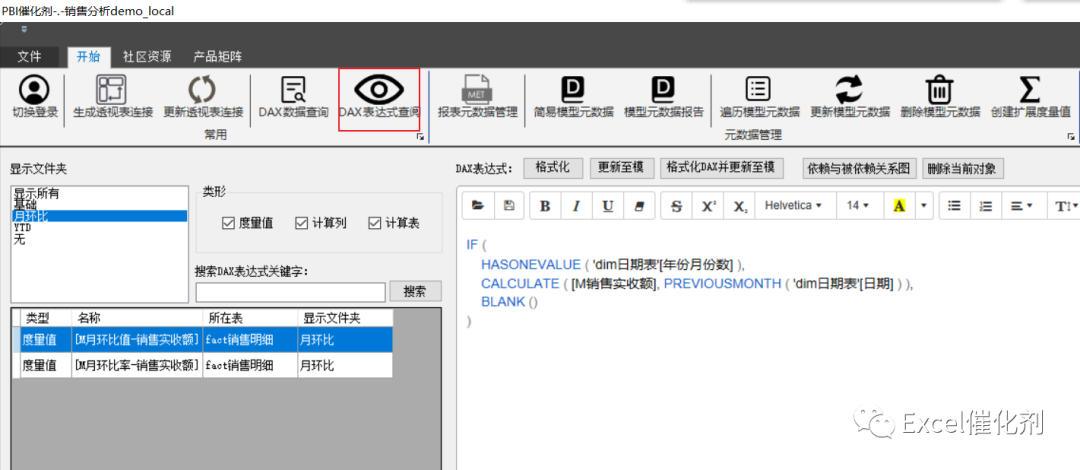Select row [M月环比率-销售实收额]

(x=202, y=365)
